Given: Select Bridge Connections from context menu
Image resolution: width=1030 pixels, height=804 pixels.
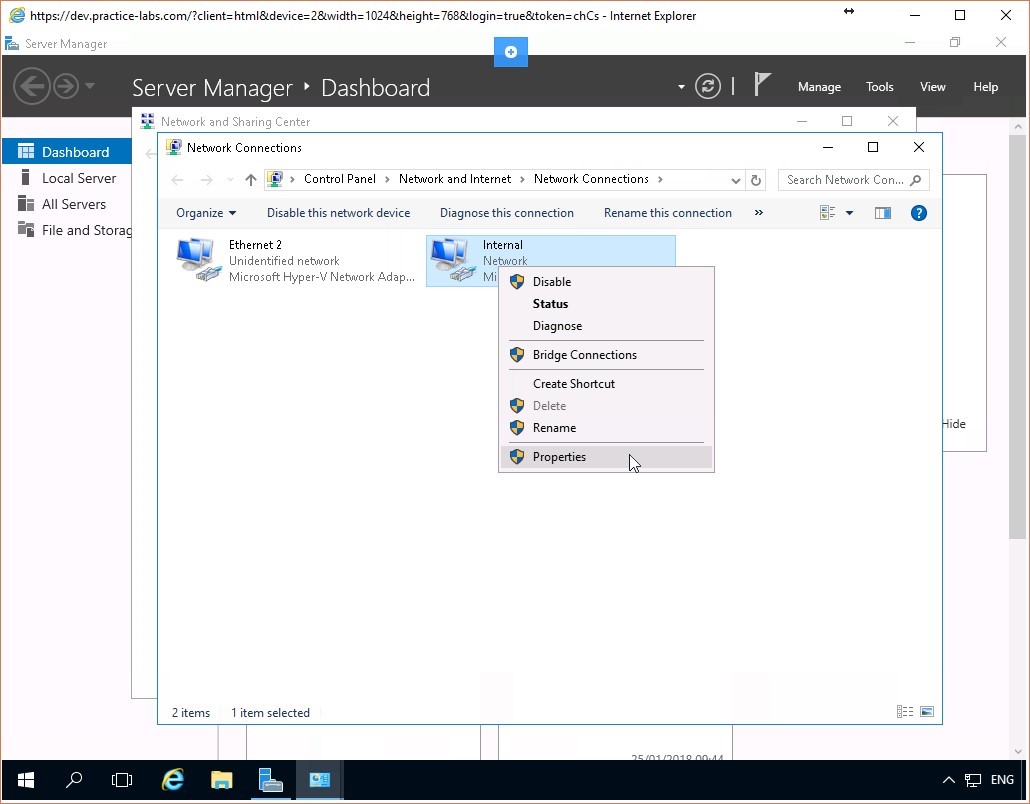Looking at the screenshot, I should (x=584, y=354).
